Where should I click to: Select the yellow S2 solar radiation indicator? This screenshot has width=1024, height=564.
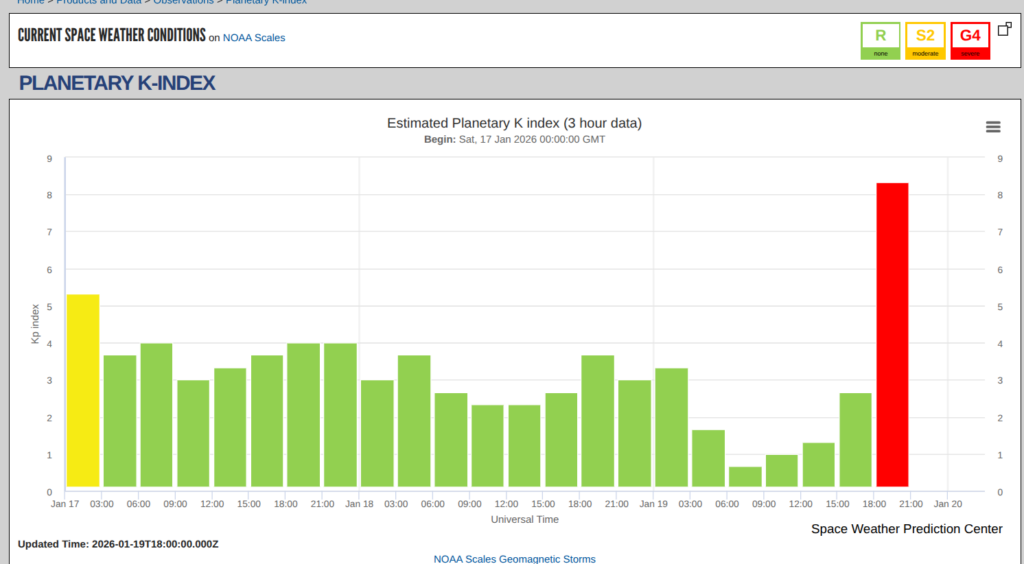pos(925,40)
